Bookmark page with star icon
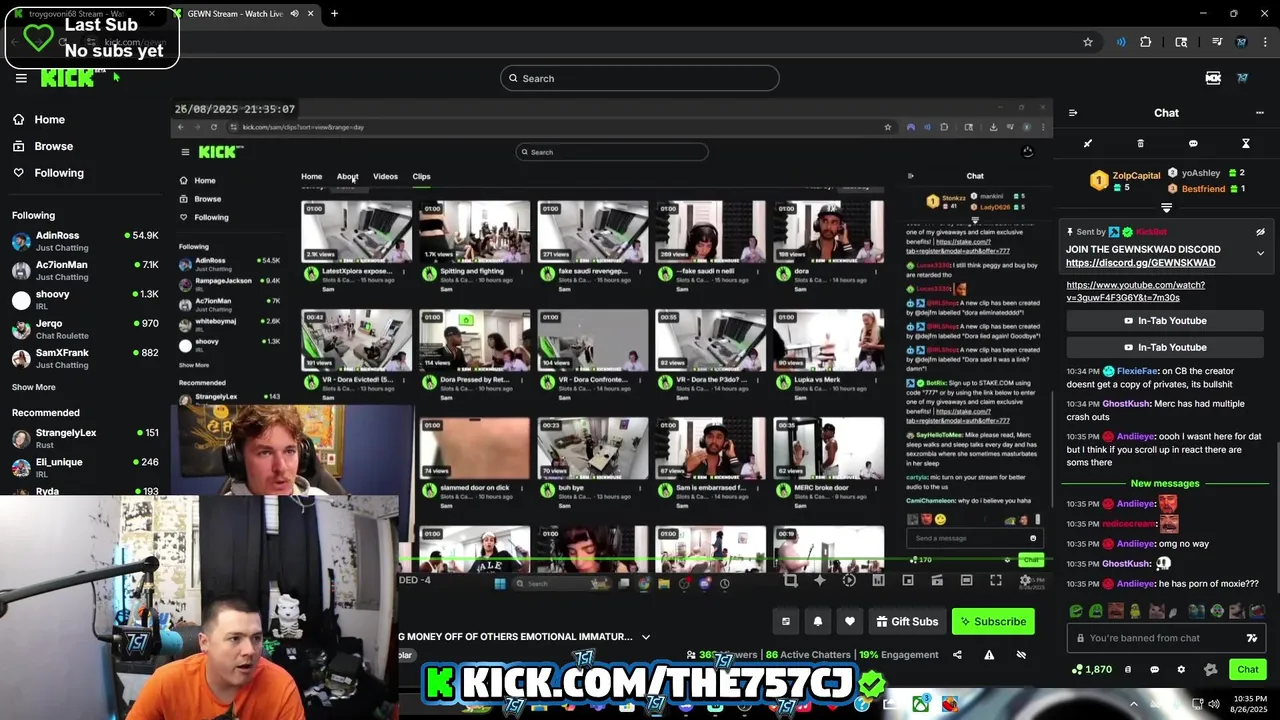 coord(1088,42)
